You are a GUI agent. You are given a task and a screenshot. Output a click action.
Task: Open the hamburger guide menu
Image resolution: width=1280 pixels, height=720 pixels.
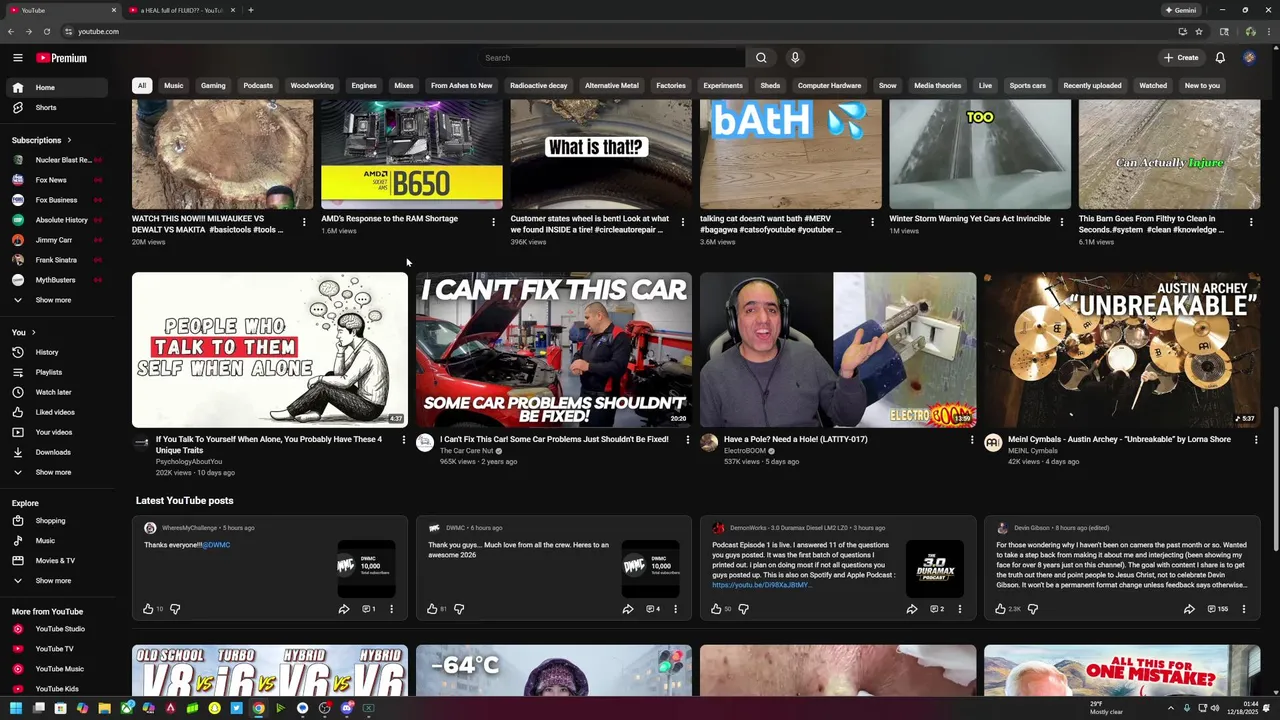(18, 58)
